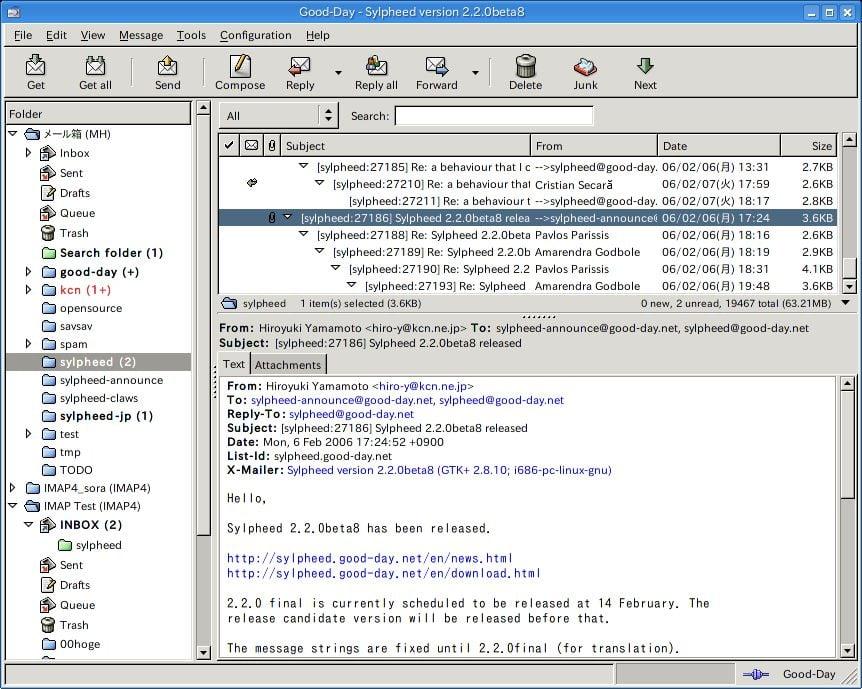Click the Search input field

494,116
